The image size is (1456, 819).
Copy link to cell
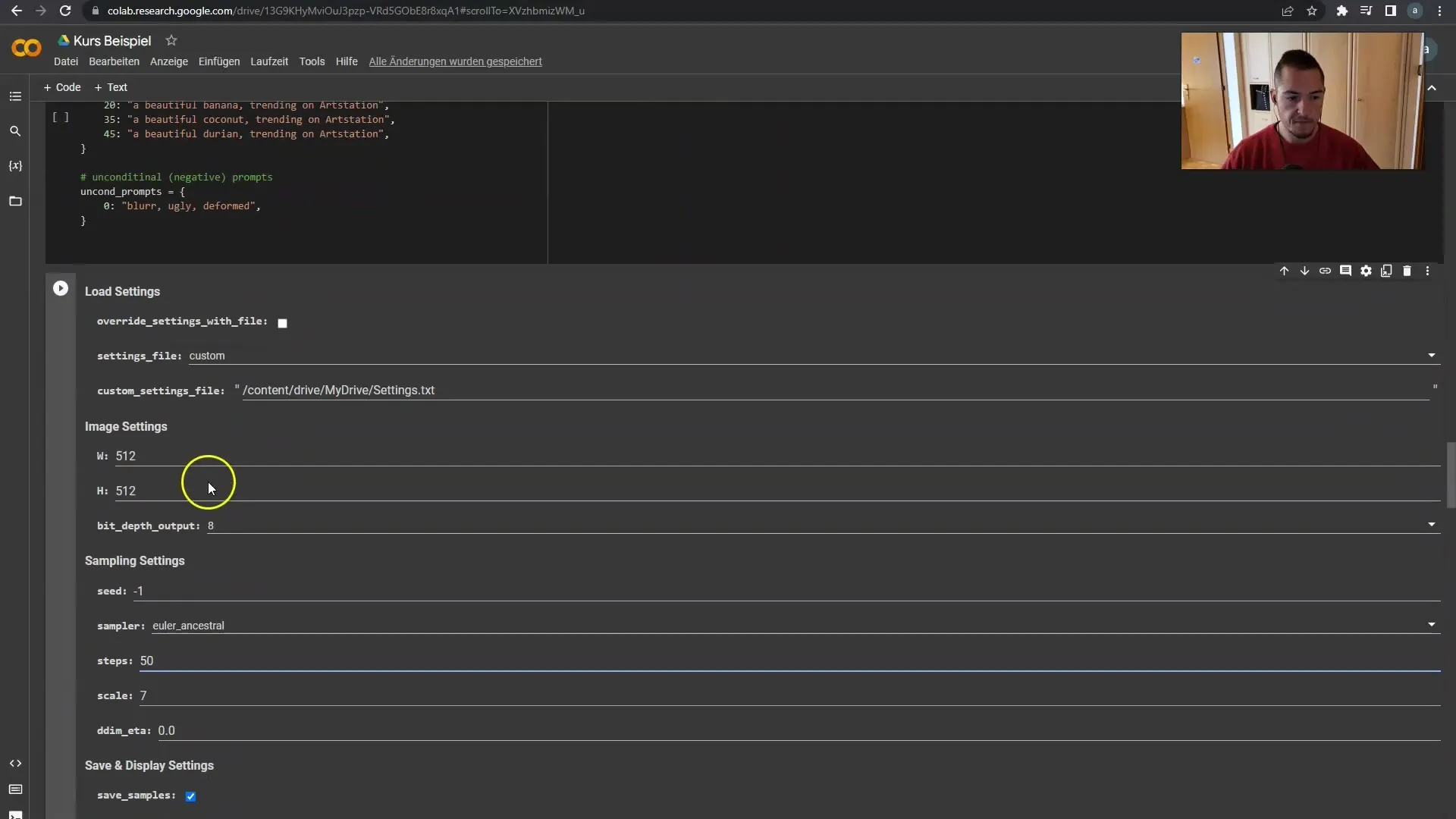1325,271
